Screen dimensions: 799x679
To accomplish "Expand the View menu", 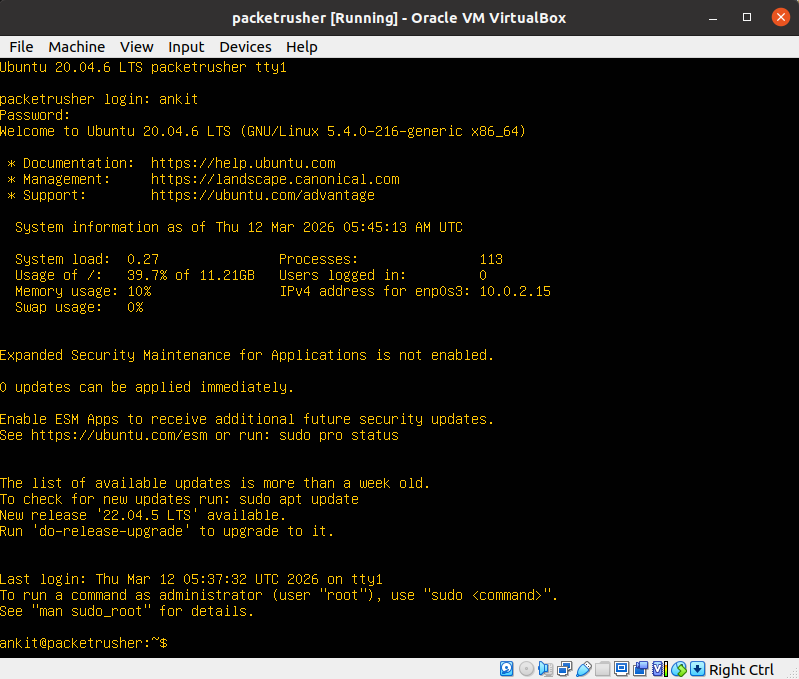I will pos(137,47).
